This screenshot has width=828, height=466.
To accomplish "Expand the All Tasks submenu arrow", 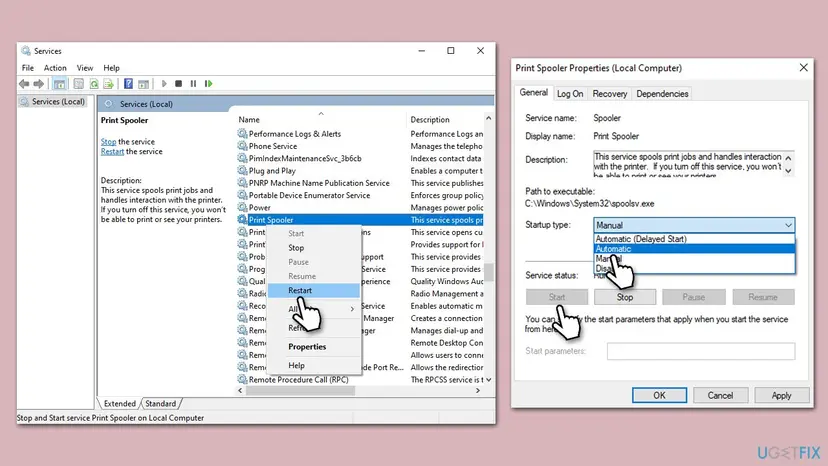I will click(352, 309).
